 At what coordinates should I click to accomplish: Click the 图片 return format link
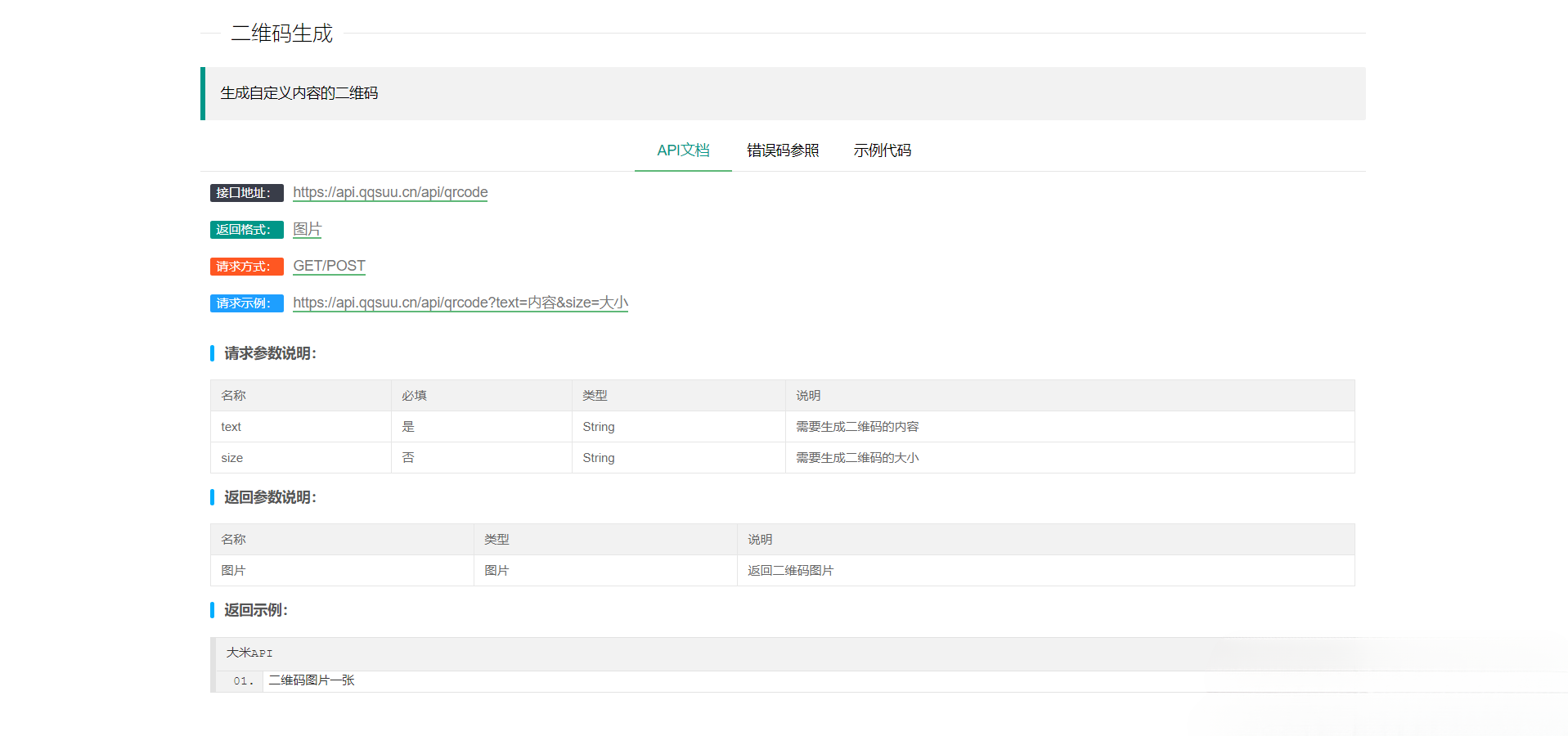(307, 230)
